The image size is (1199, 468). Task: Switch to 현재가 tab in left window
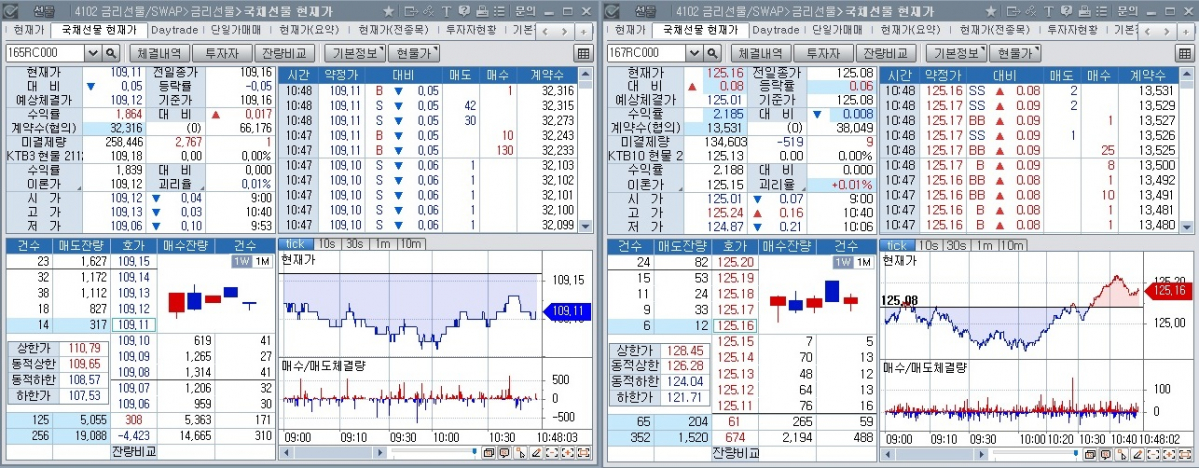[28, 30]
